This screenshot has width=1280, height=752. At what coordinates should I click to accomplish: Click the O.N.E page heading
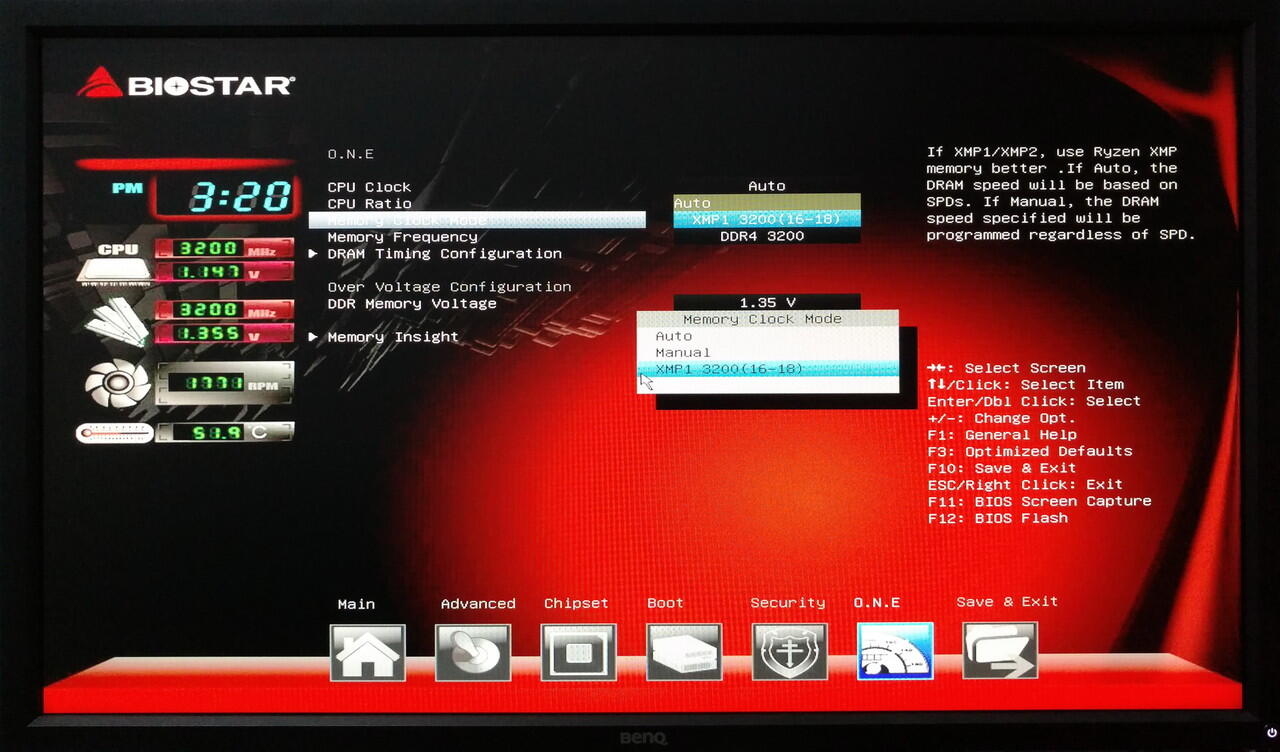[350, 154]
